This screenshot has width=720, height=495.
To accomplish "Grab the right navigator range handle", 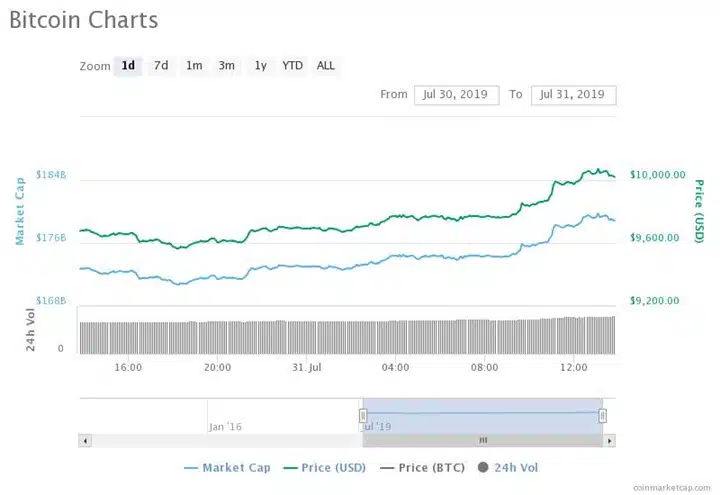I will point(602,416).
